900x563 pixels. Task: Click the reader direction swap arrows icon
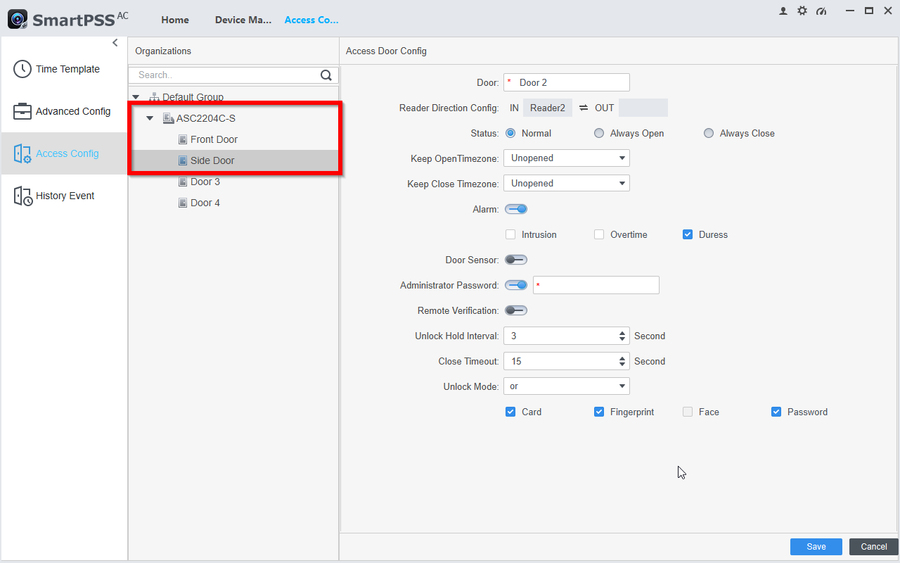[583, 108]
